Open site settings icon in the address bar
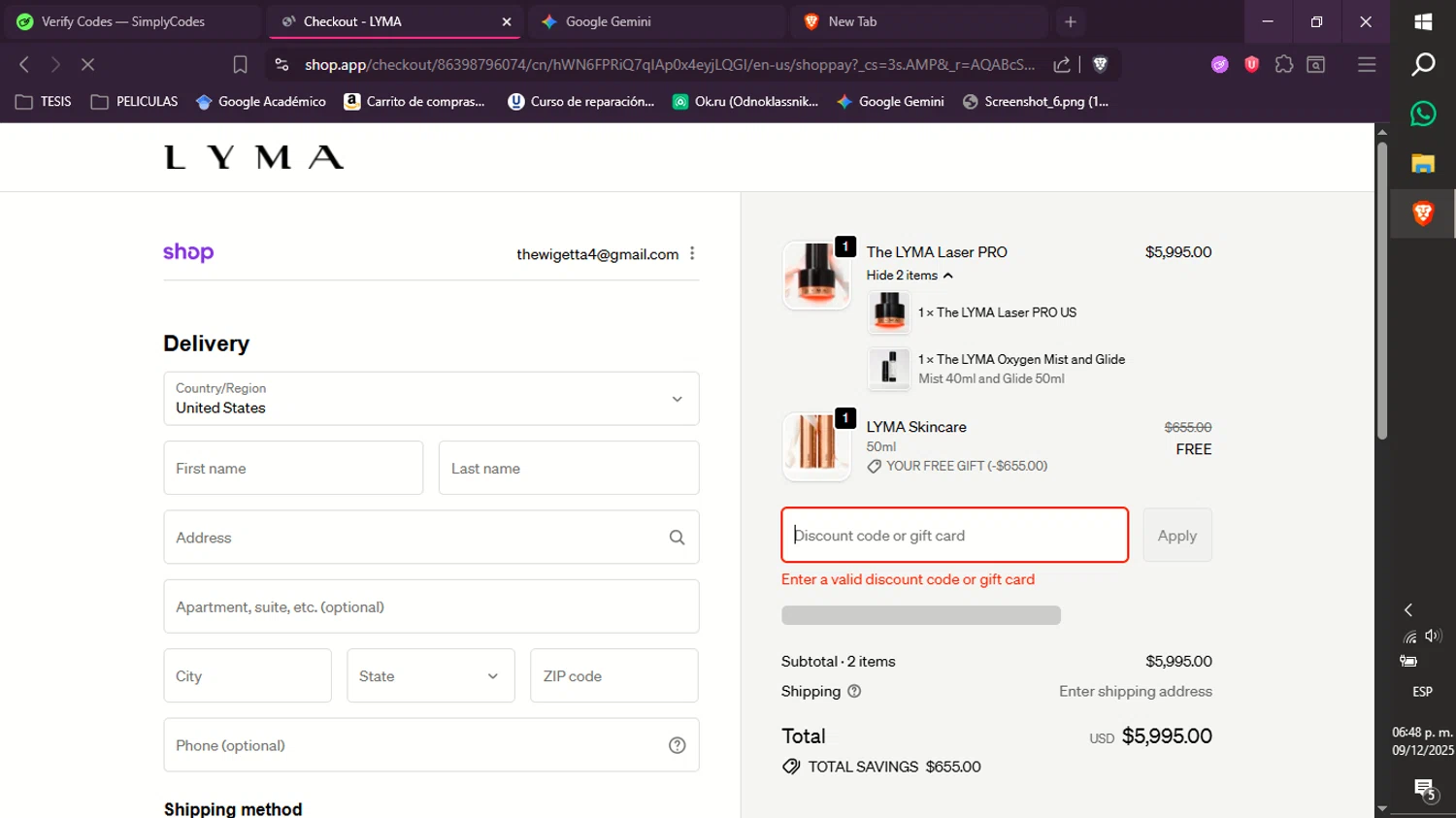This screenshot has width=1456, height=818. pyautogui.click(x=281, y=65)
